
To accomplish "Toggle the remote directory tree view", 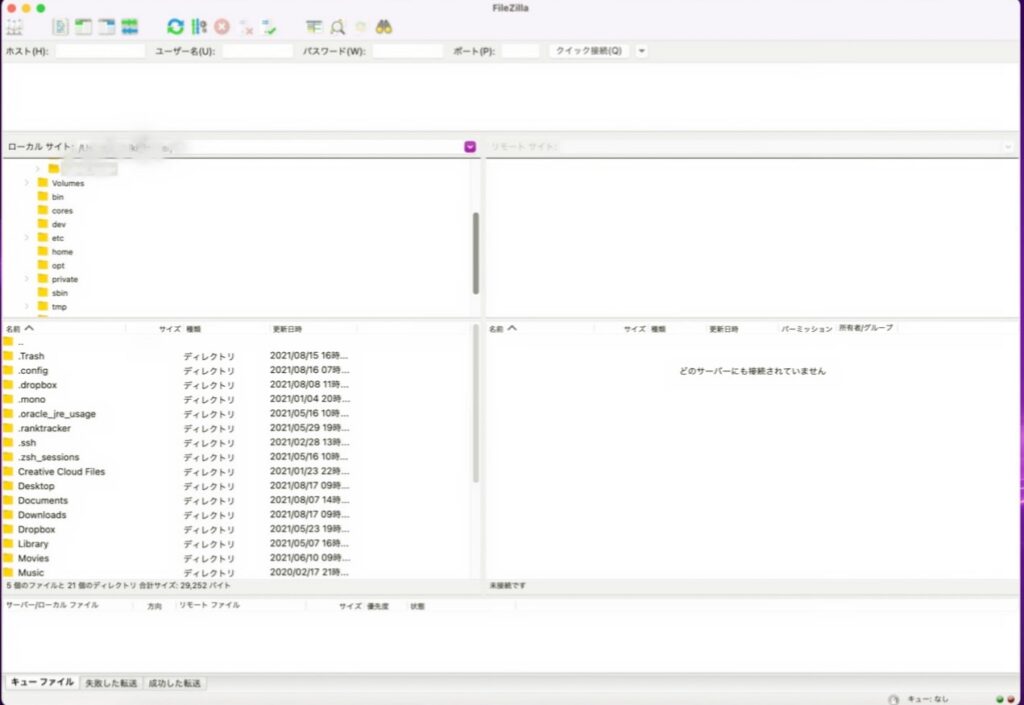I will (106, 27).
